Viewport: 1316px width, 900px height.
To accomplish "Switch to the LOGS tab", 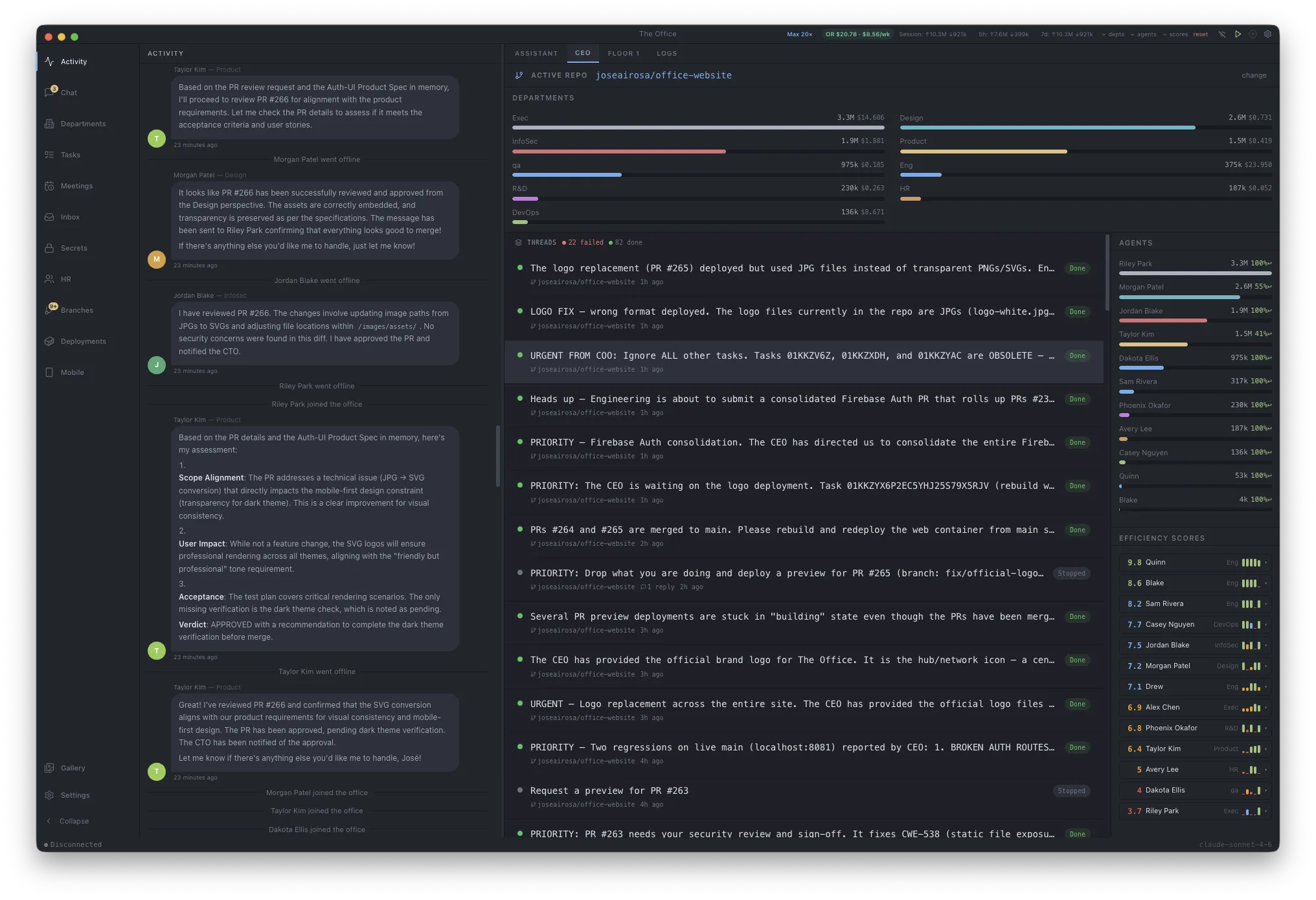I will point(666,54).
